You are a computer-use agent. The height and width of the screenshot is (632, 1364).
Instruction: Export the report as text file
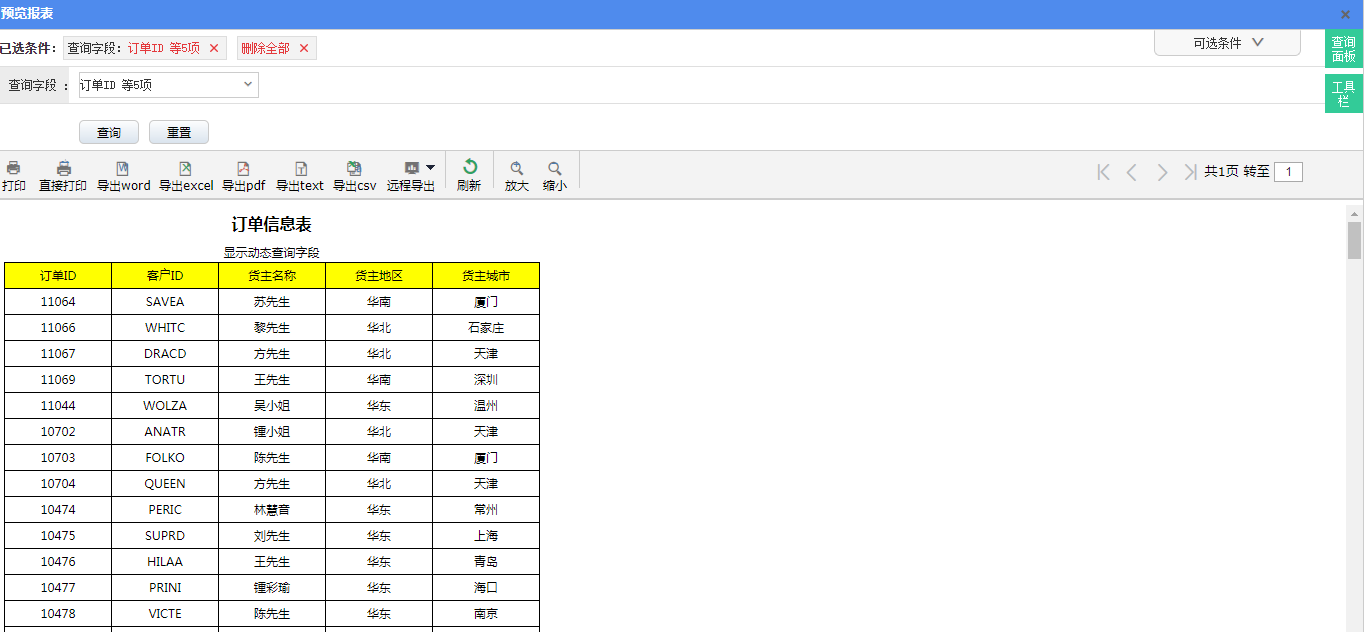(x=300, y=169)
